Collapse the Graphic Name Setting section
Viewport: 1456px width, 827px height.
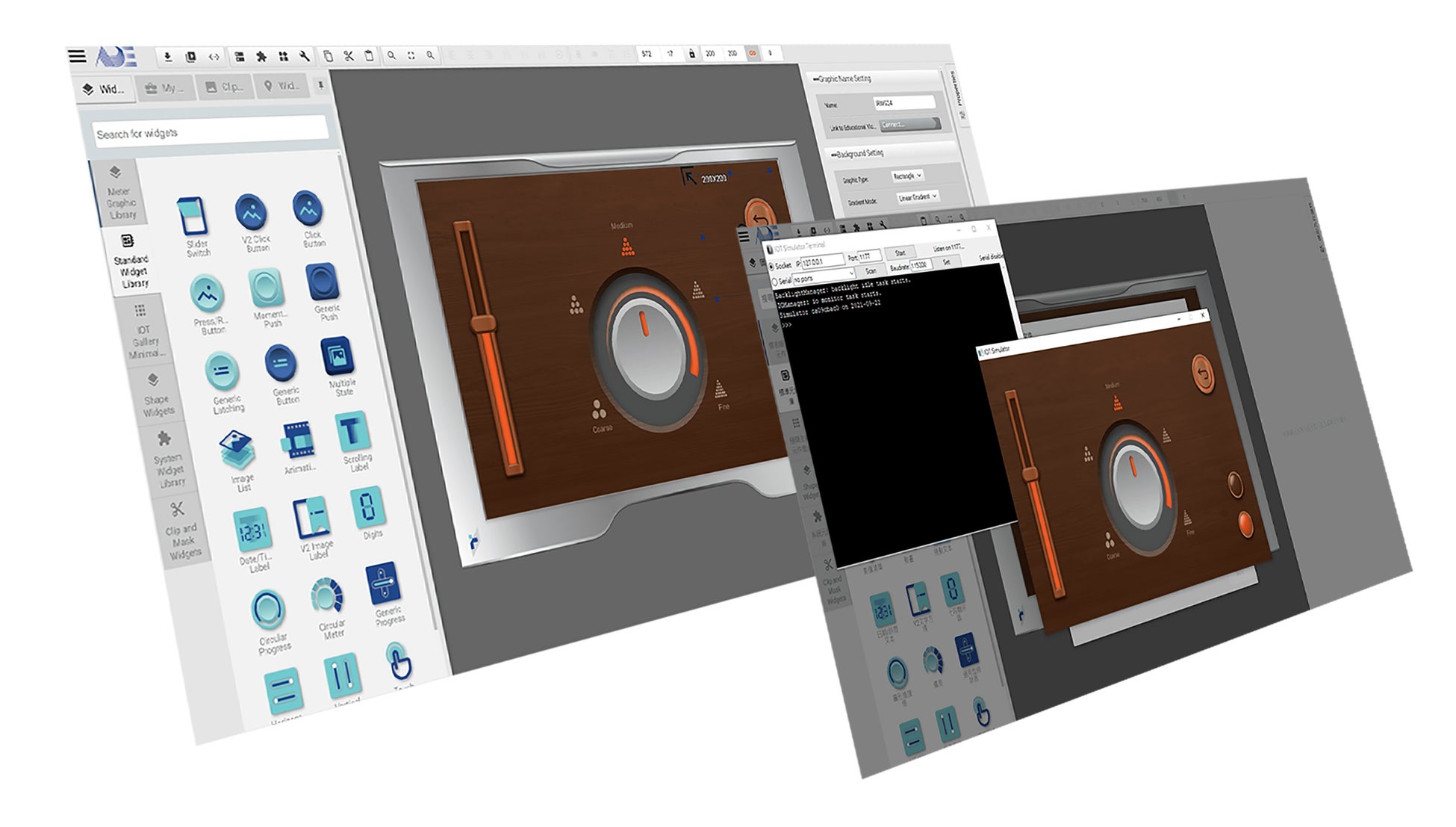(815, 78)
